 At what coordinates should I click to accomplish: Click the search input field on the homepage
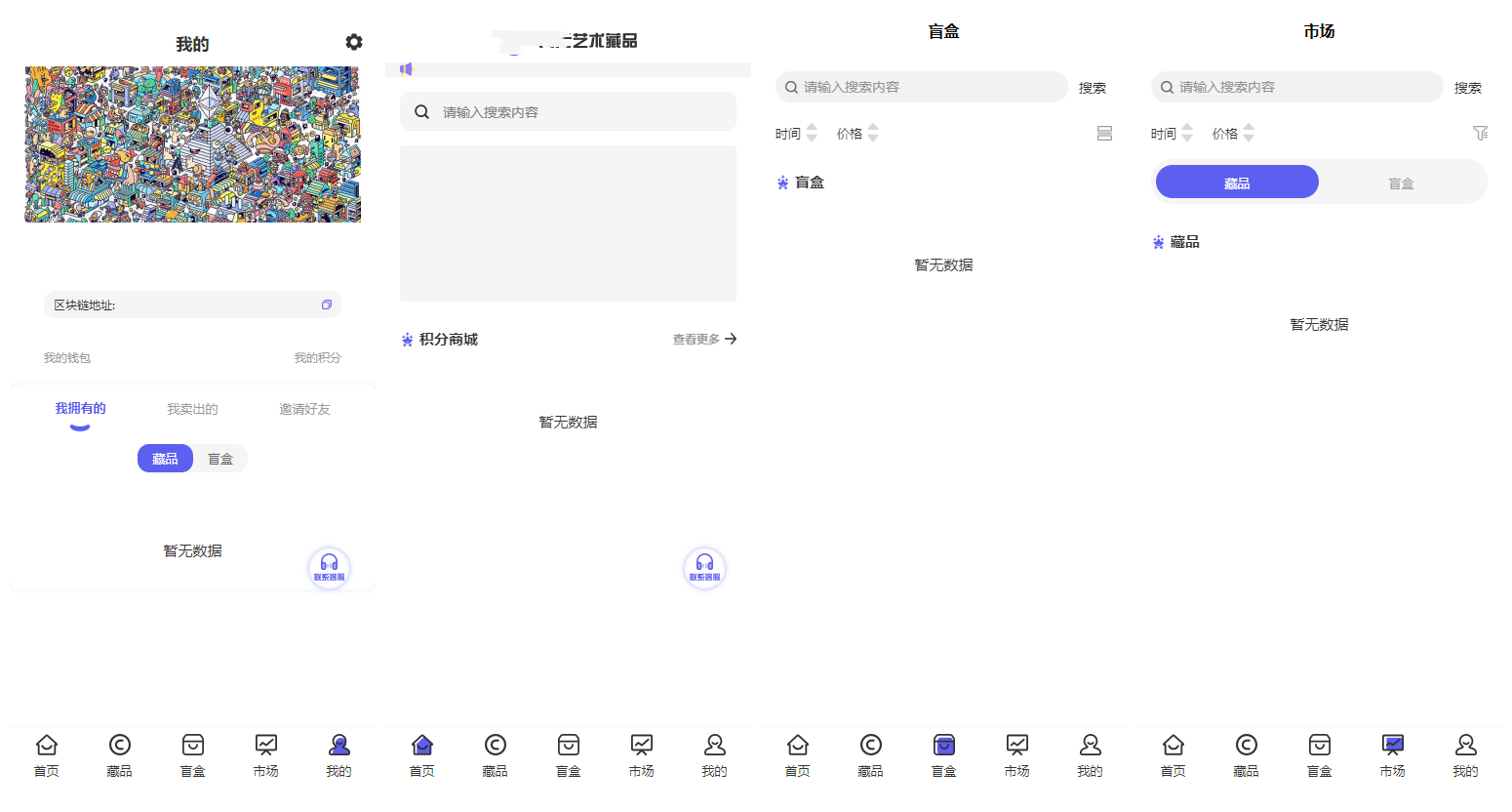pos(568,111)
